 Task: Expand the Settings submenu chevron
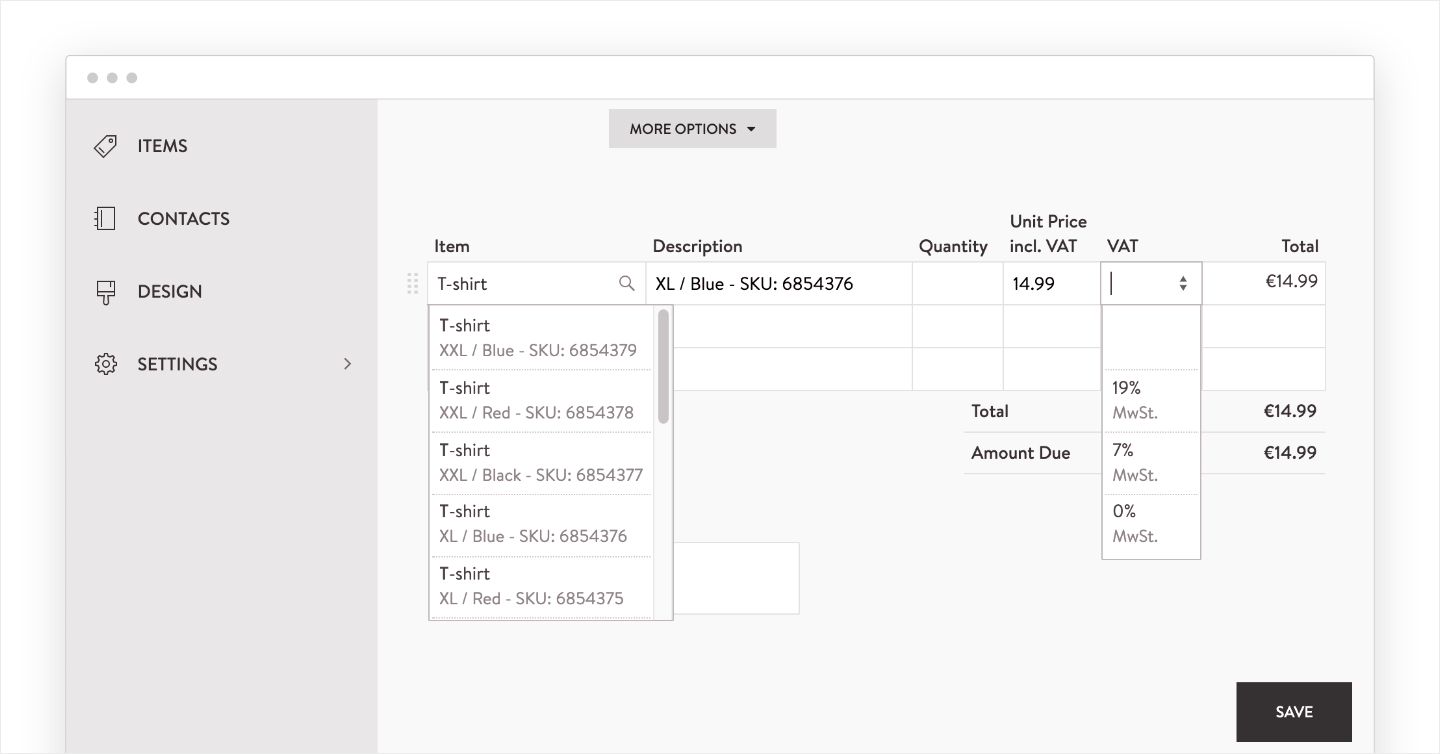[348, 364]
